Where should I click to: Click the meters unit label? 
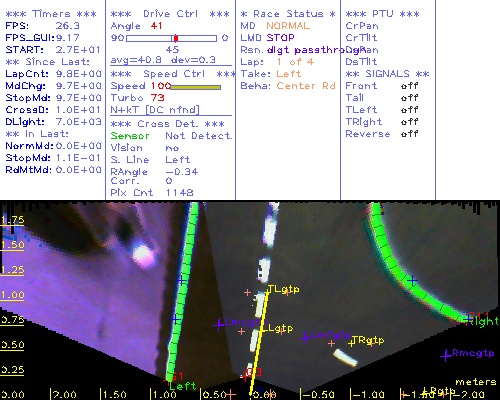(476, 382)
